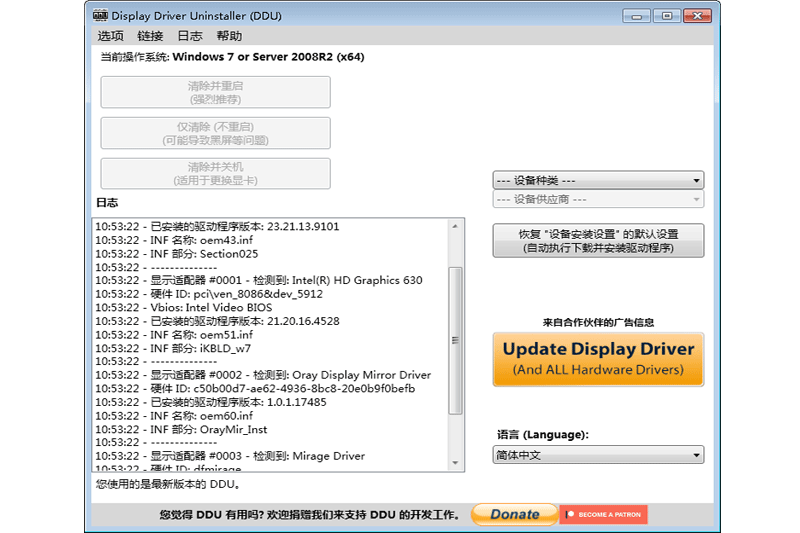Maximize the DDU window
The image size is (800, 533).
pos(666,15)
